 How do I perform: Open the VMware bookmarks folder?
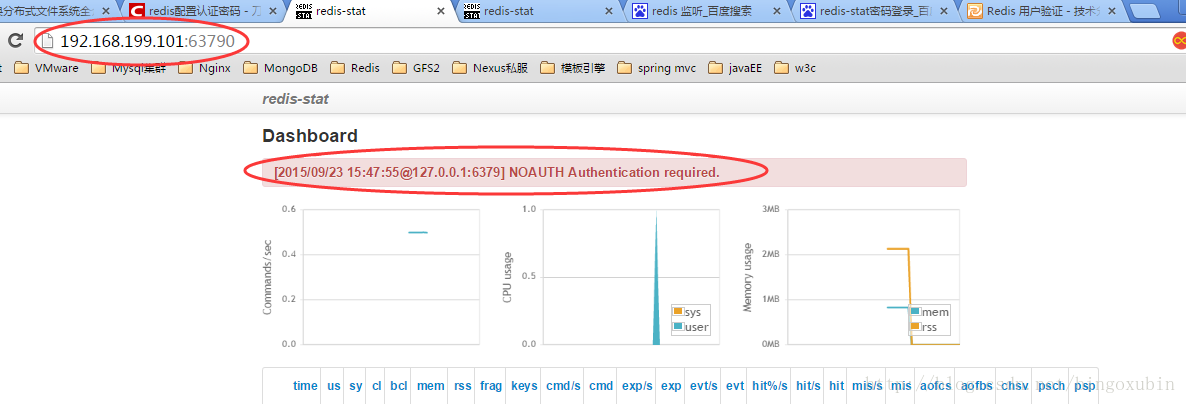click(x=46, y=68)
